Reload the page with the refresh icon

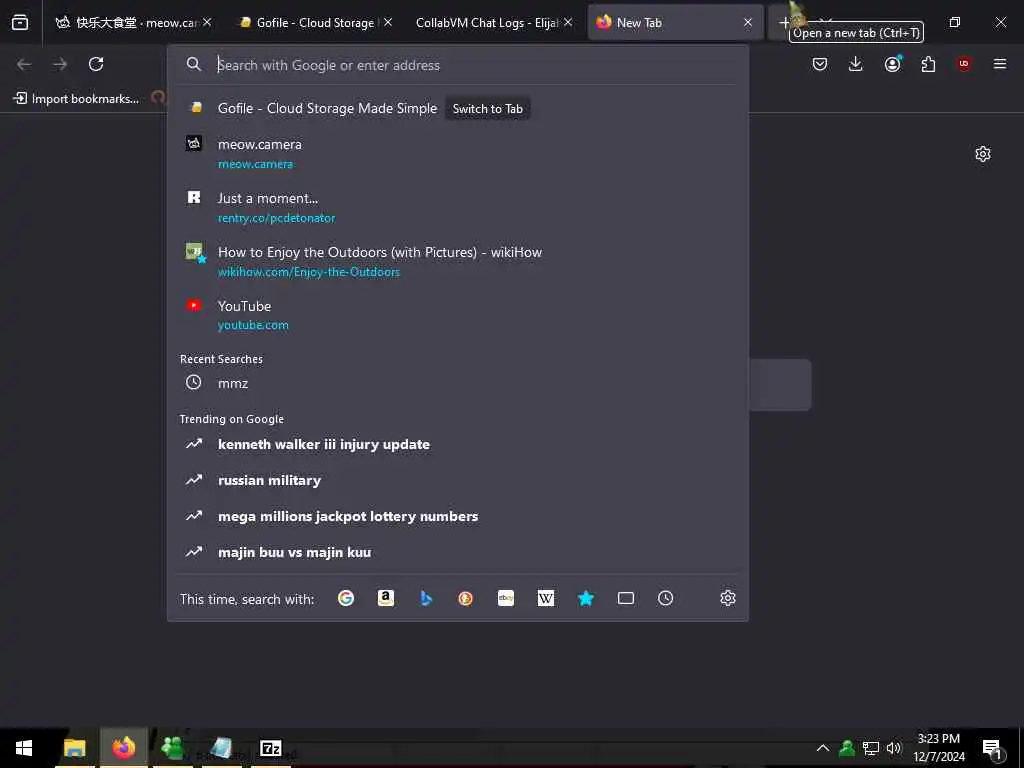(96, 64)
